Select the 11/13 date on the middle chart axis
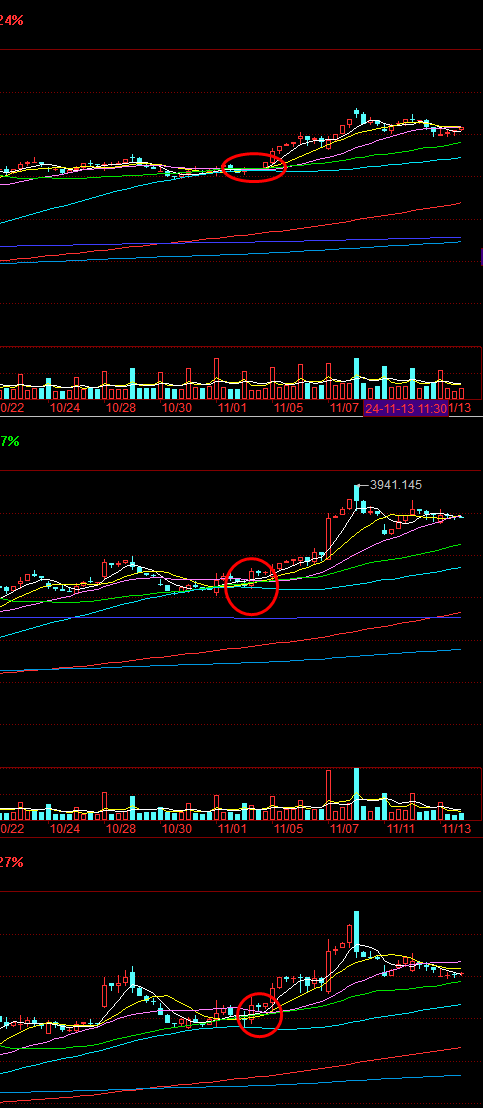The height and width of the screenshot is (1108, 483). [456, 828]
